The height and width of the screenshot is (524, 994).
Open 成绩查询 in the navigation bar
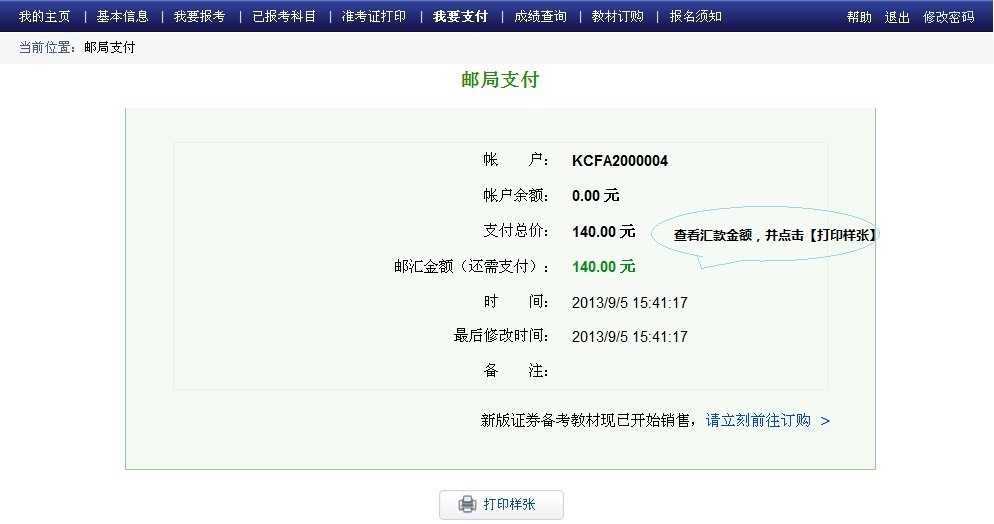(540, 17)
